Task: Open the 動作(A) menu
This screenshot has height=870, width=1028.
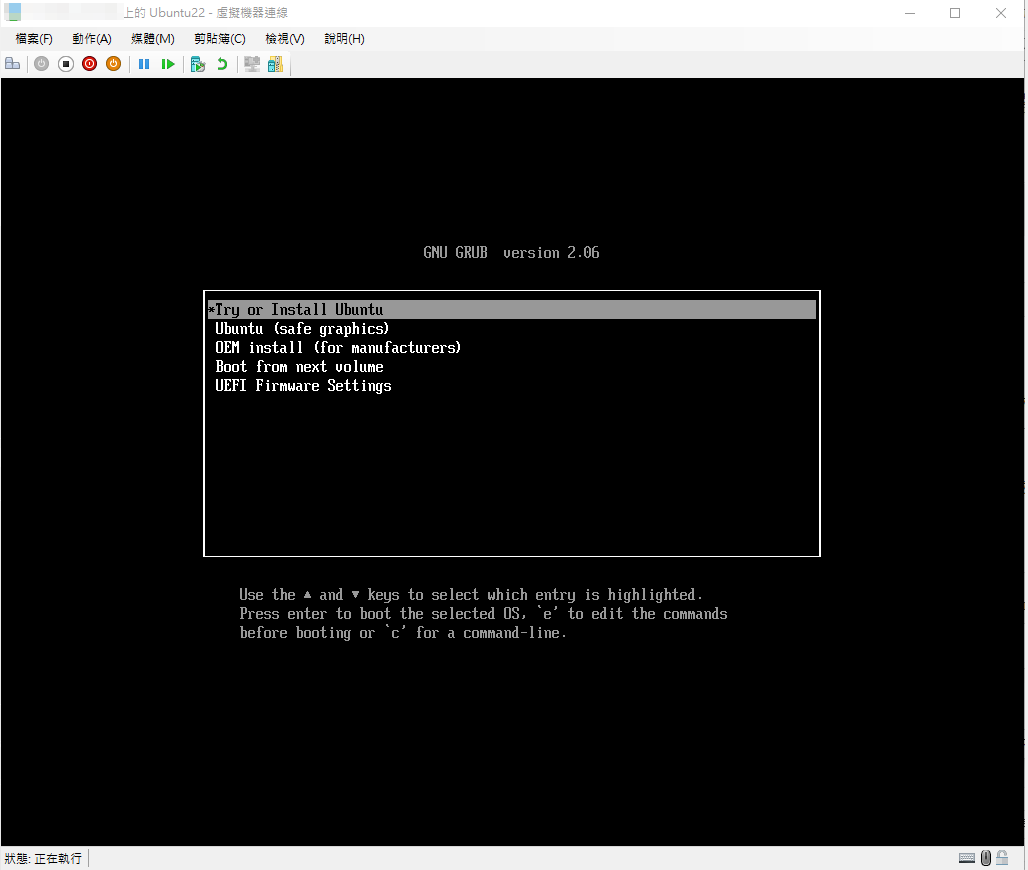Action: click(92, 39)
